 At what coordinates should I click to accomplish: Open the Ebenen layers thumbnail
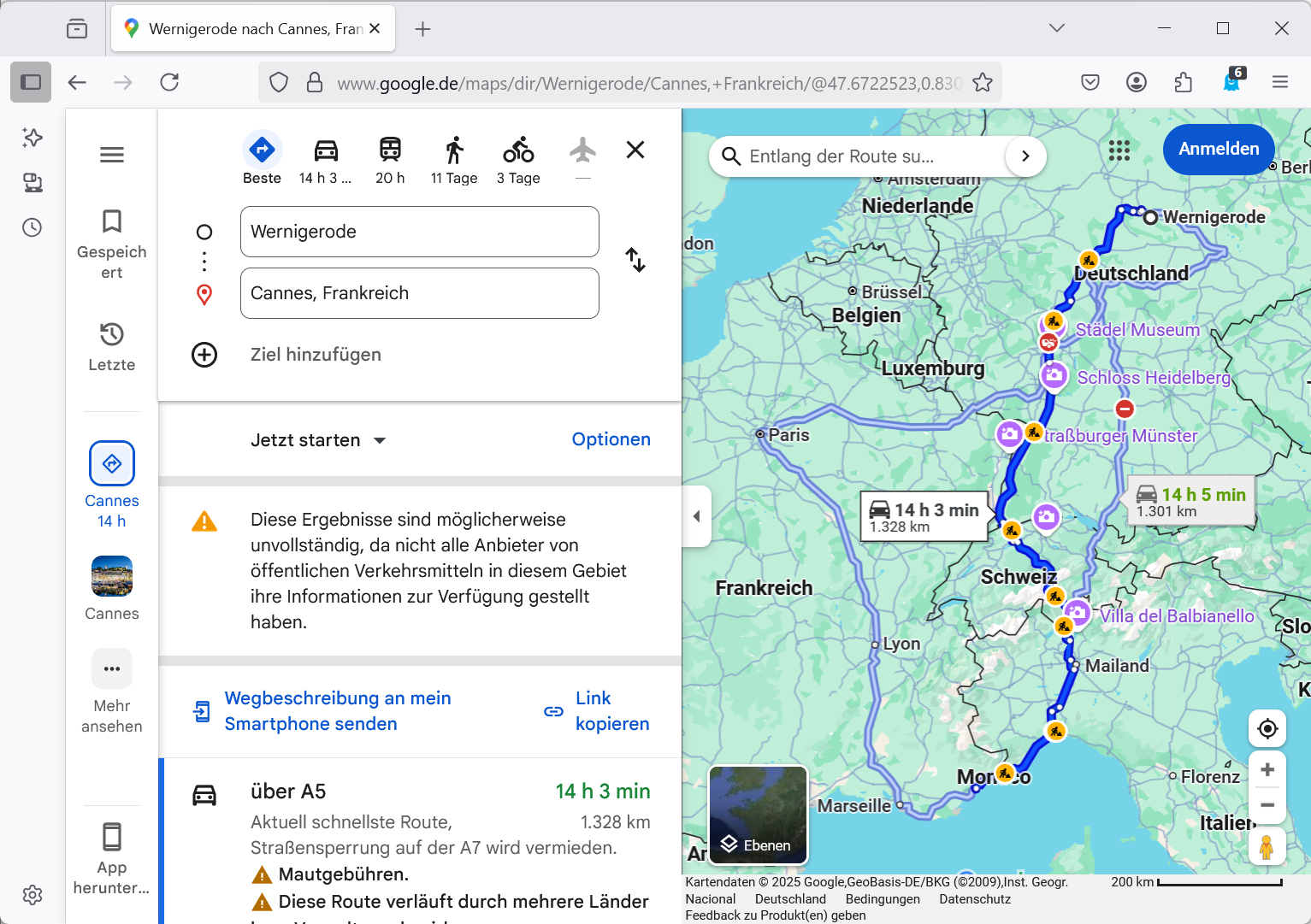coord(759,815)
